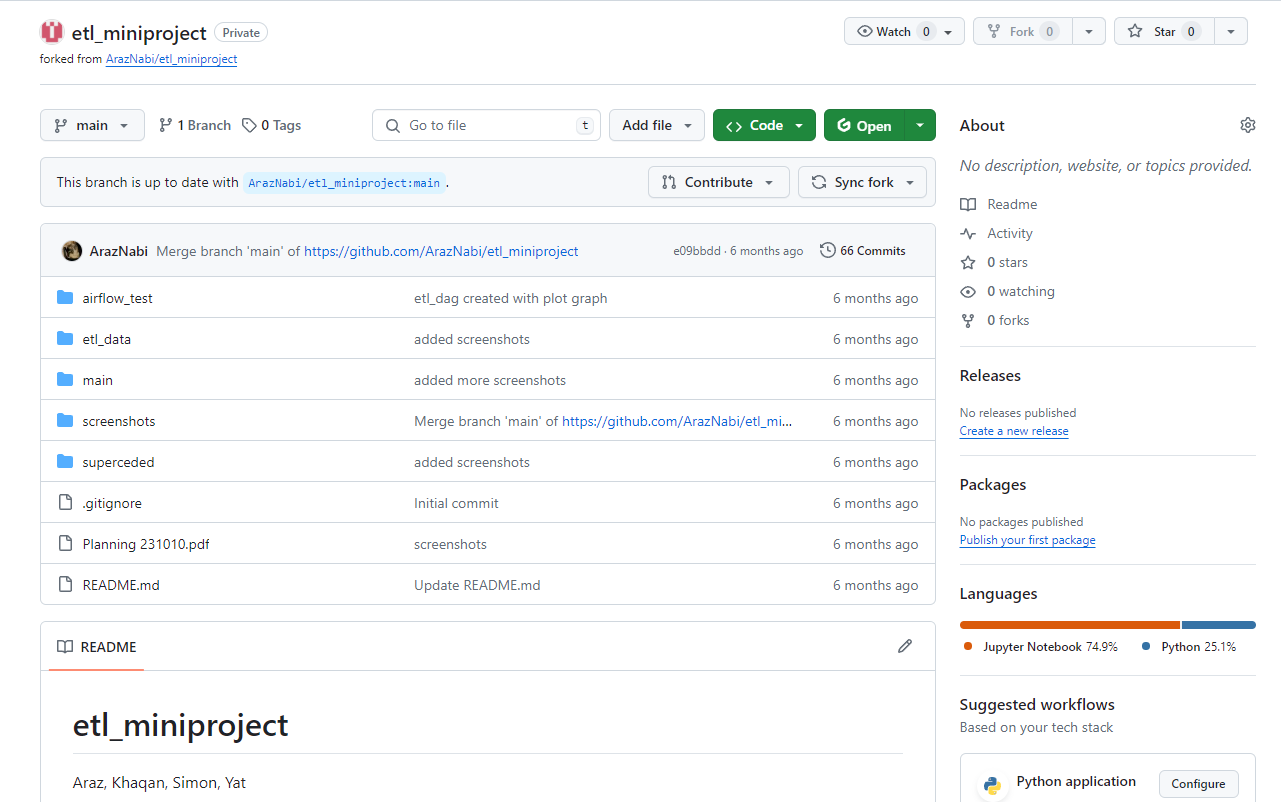Screen dimensions: 1281x802
Task: Star the repository
Action: [1164, 31]
